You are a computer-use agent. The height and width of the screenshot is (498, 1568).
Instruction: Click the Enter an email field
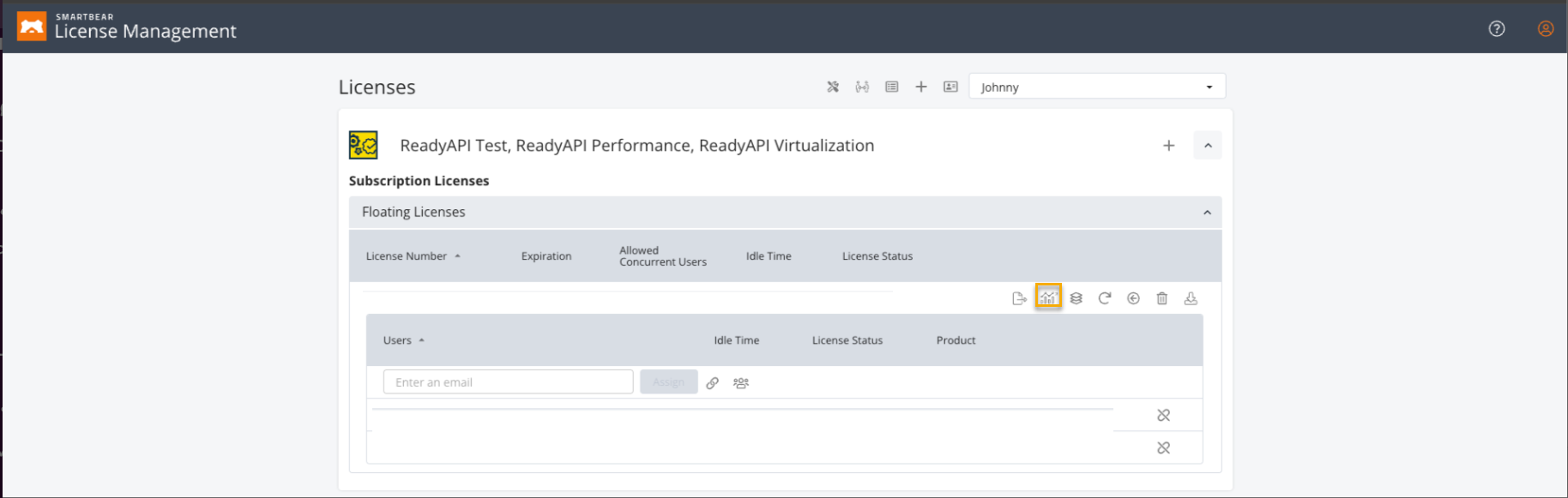coord(508,382)
